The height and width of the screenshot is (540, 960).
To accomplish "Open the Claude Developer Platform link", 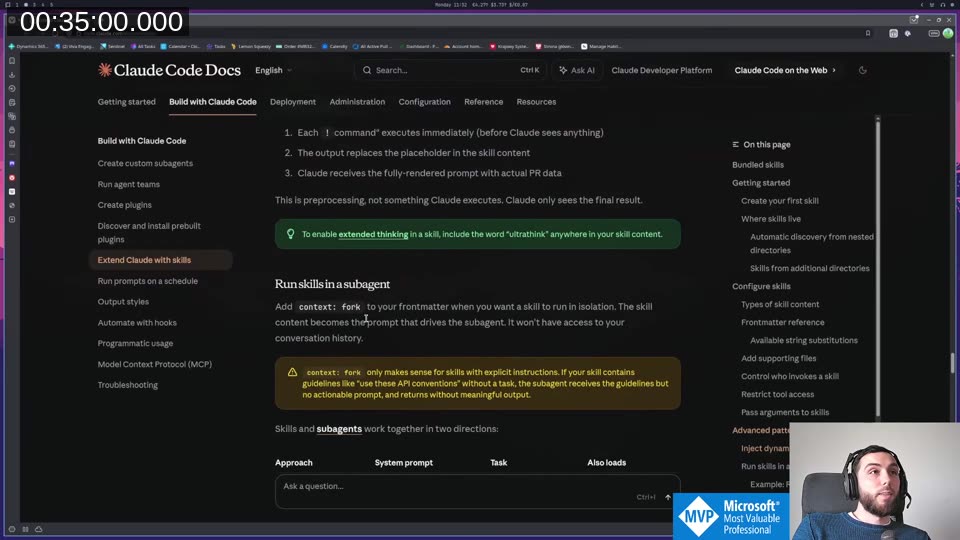I will tap(662, 70).
